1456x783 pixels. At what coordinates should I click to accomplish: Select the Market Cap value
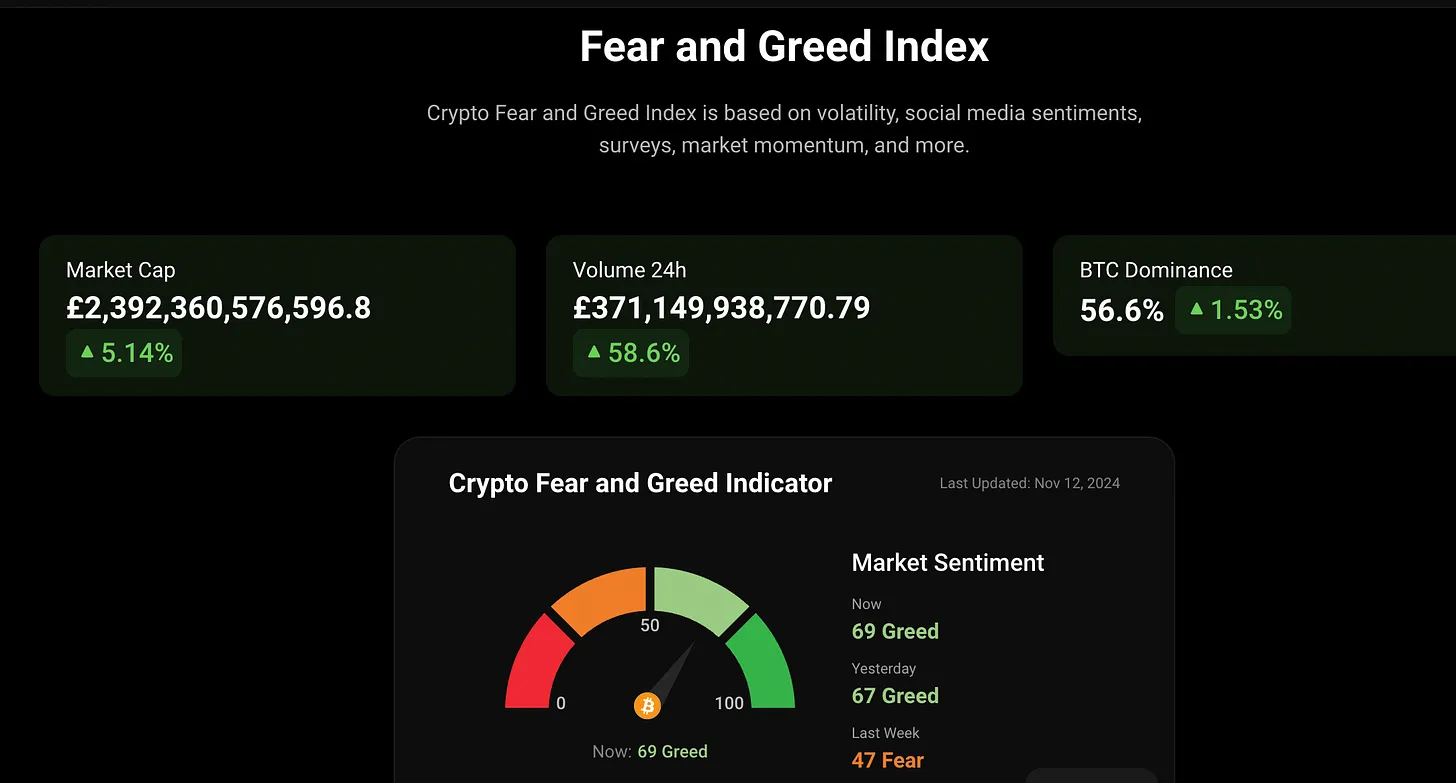pos(218,308)
